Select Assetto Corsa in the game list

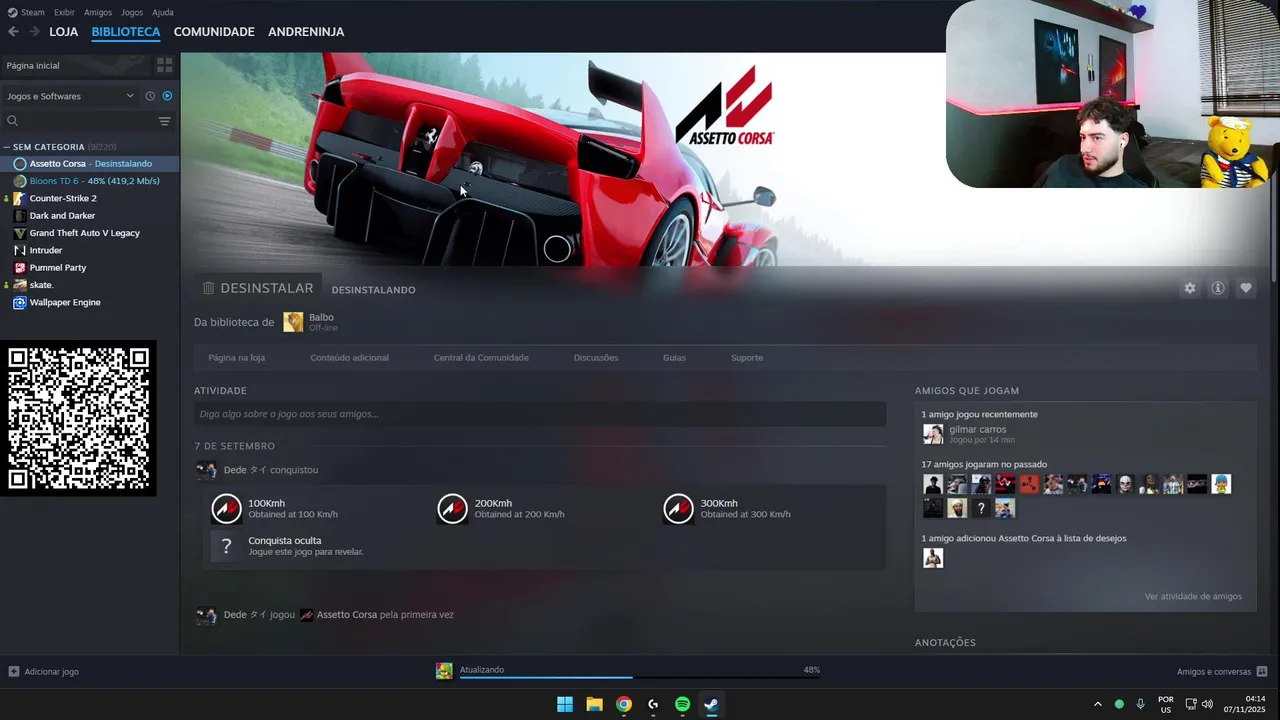pyautogui.click(x=90, y=163)
